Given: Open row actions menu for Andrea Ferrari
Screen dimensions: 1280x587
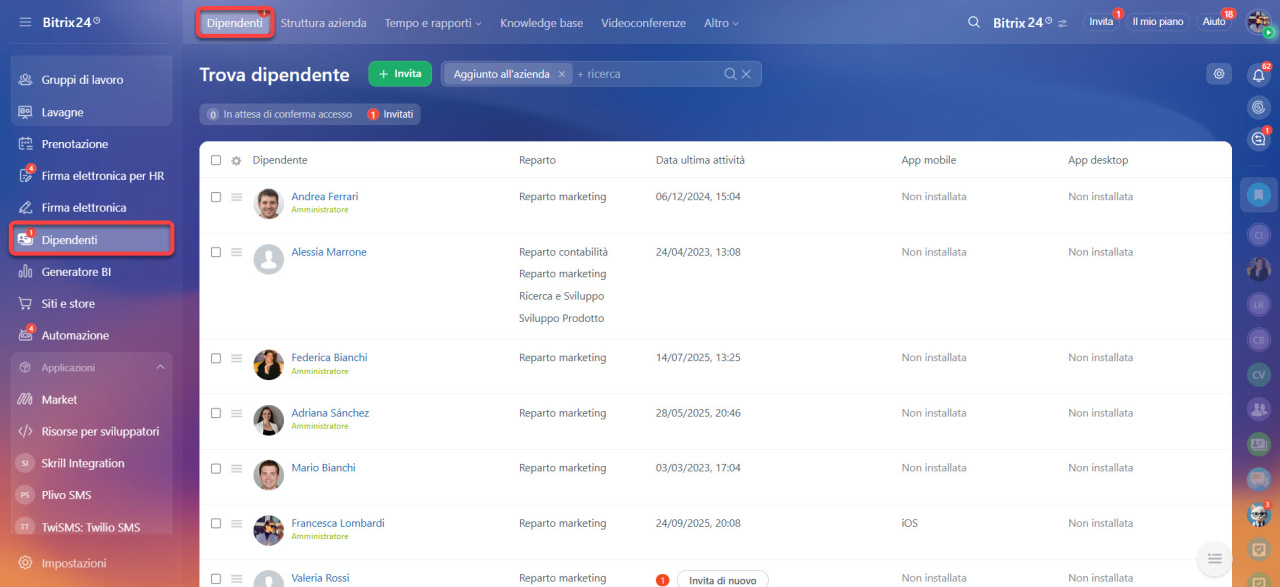Looking at the screenshot, I should pos(237,197).
